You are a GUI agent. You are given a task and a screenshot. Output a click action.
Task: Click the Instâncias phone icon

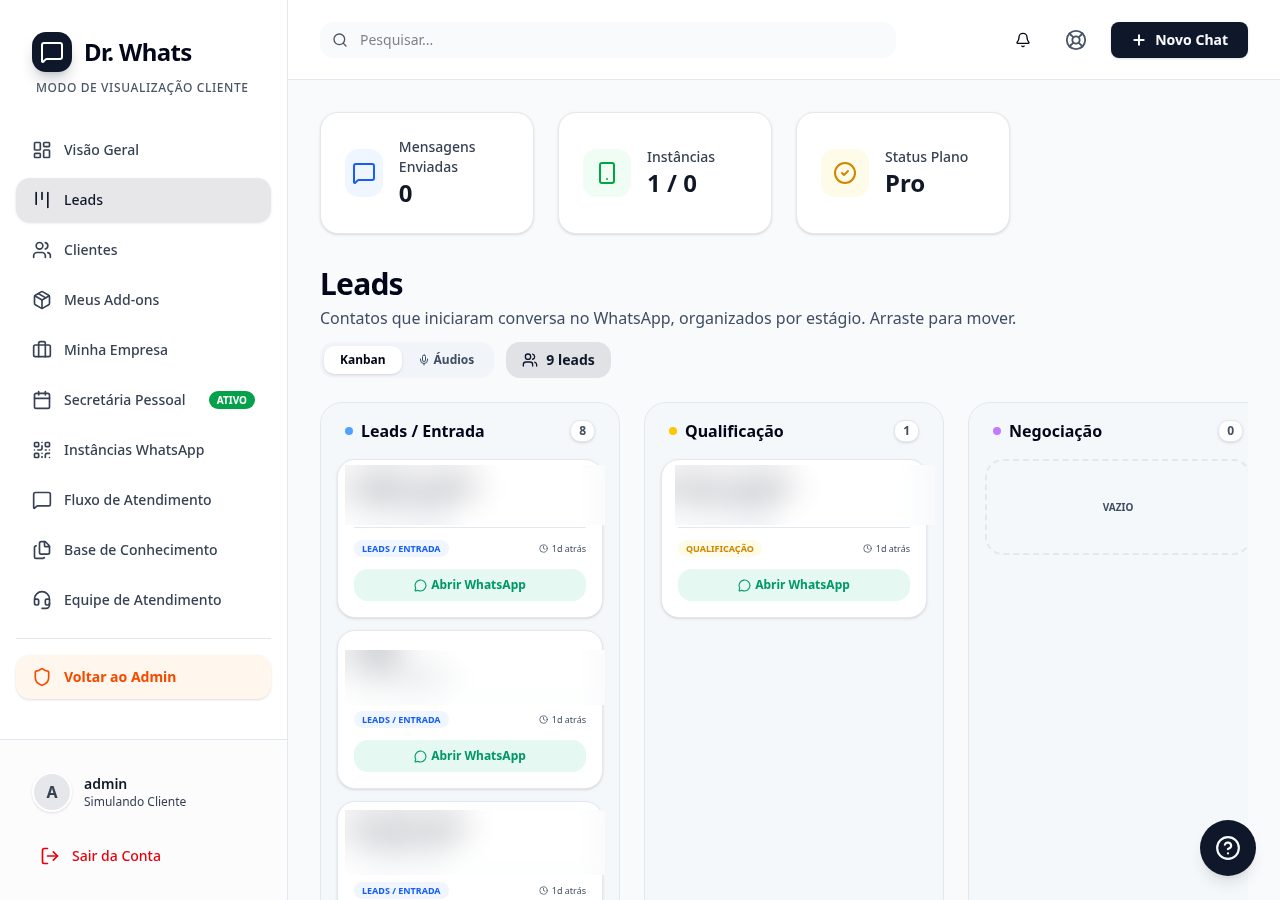tap(607, 173)
